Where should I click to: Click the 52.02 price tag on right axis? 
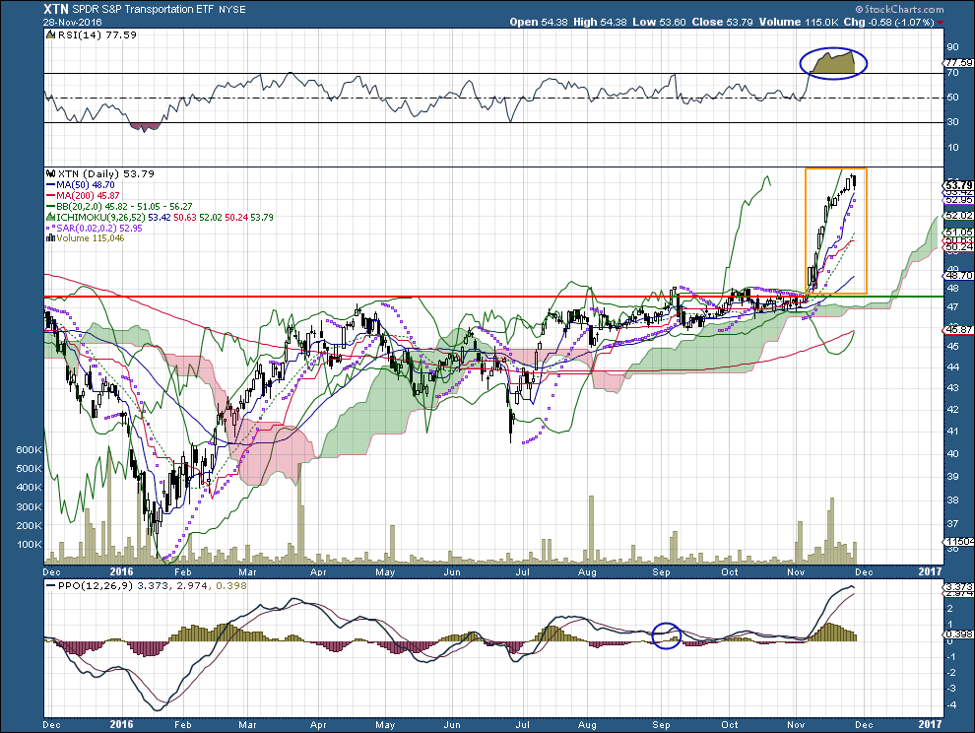click(958, 216)
